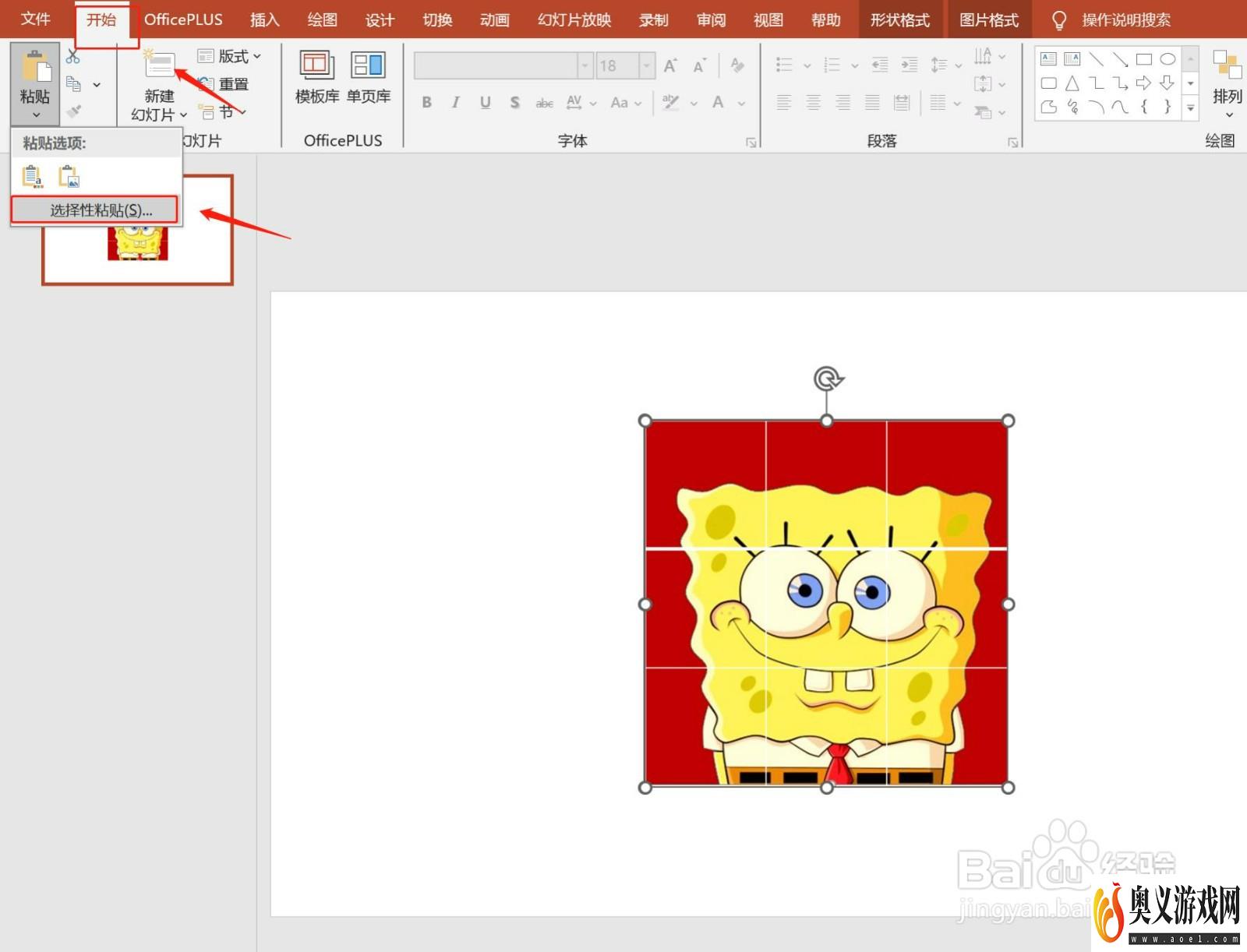1247x952 pixels.
Task: Select the down block arrow shape
Action: click(x=1168, y=83)
